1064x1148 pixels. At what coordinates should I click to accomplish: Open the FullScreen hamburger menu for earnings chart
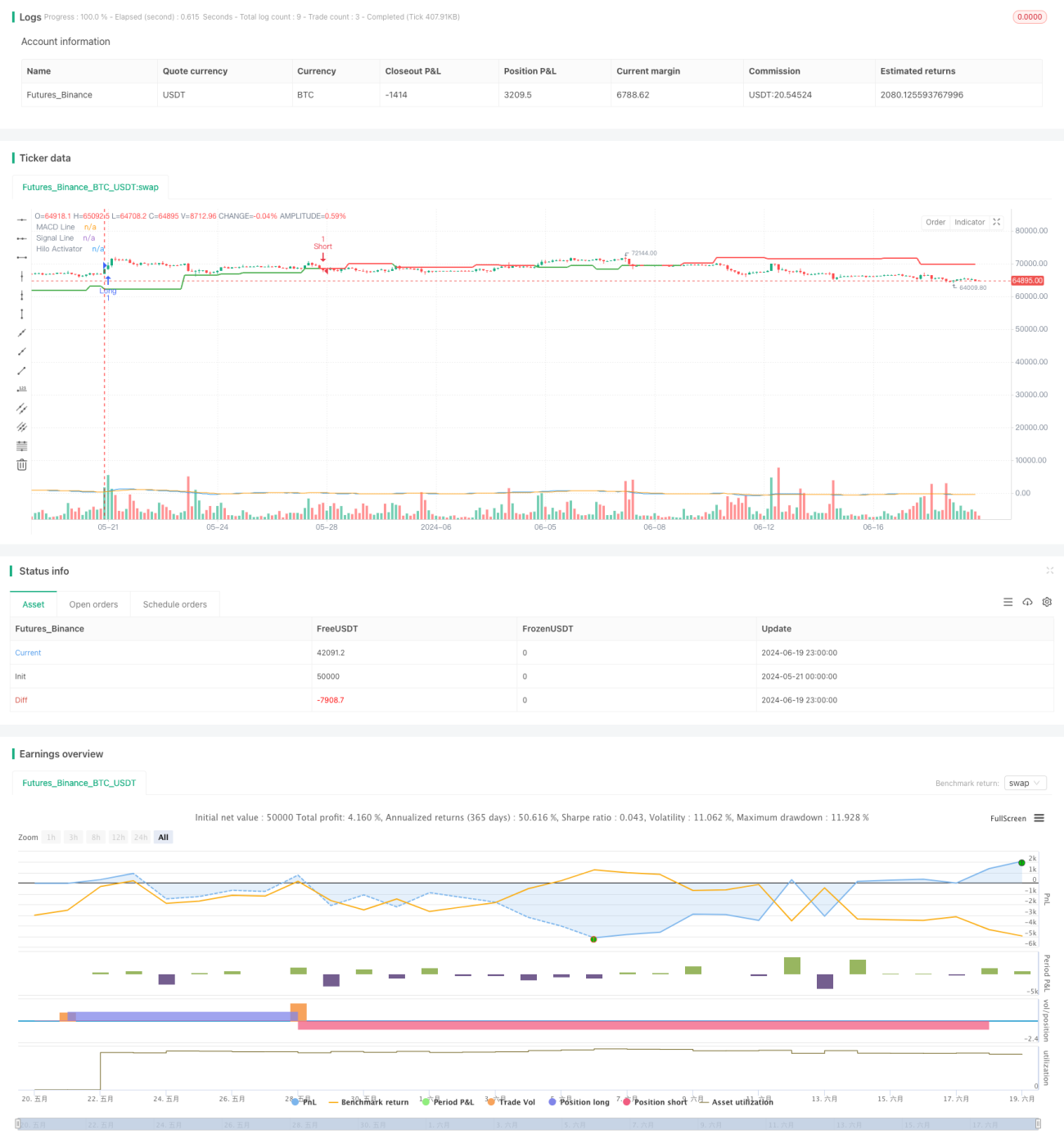tap(1039, 818)
